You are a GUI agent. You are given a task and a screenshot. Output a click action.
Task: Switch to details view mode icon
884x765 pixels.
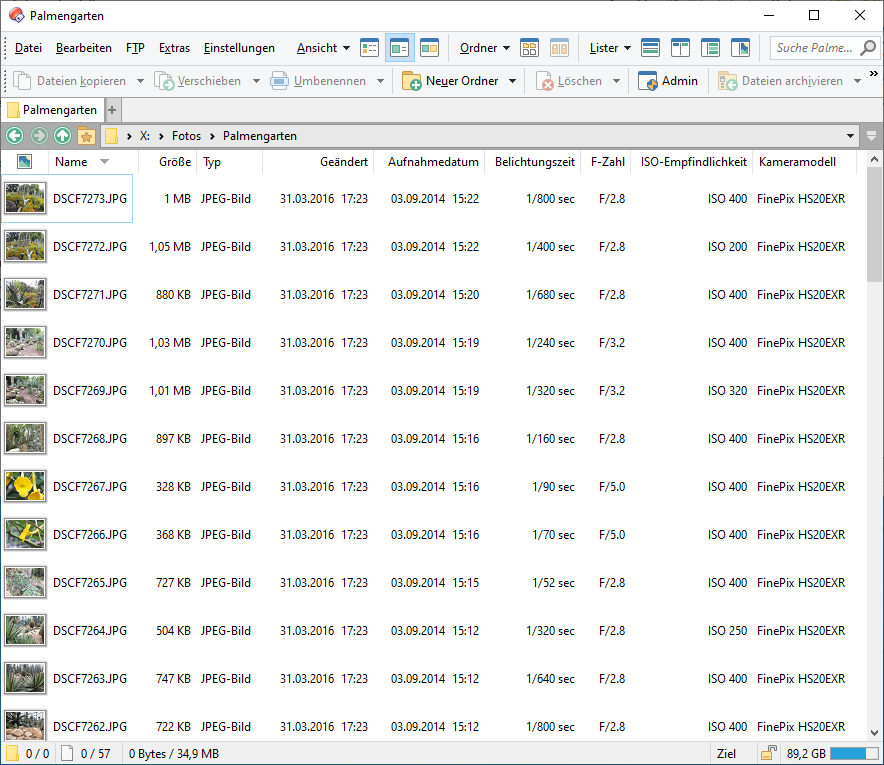[369, 48]
